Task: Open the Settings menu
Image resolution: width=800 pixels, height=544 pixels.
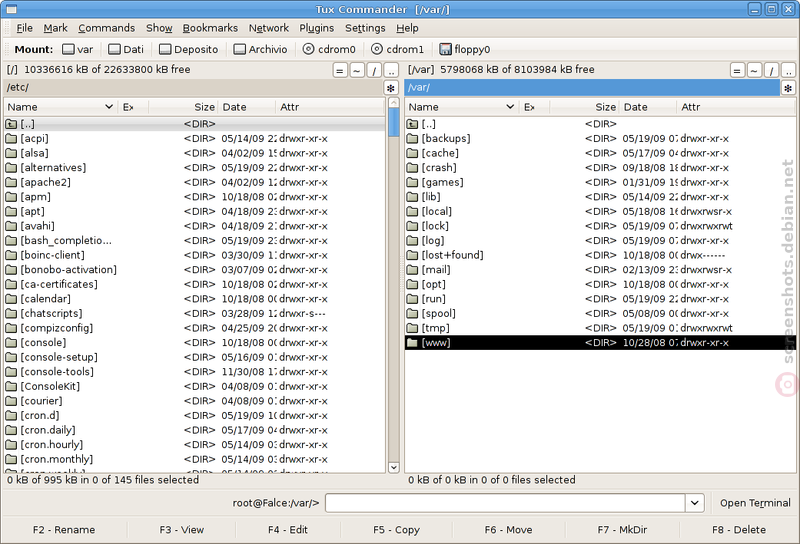Action: click(365, 28)
